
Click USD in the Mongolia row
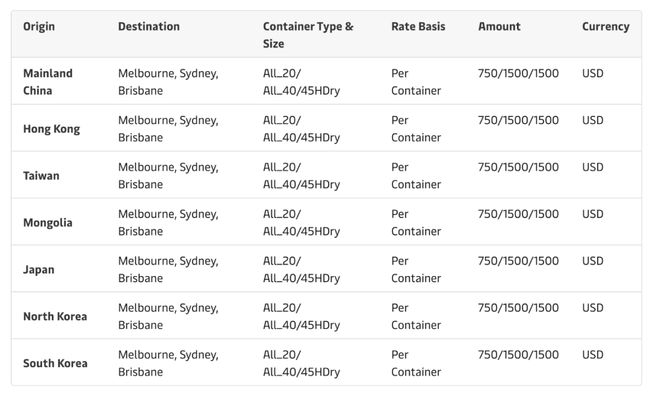tap(592, 214)
